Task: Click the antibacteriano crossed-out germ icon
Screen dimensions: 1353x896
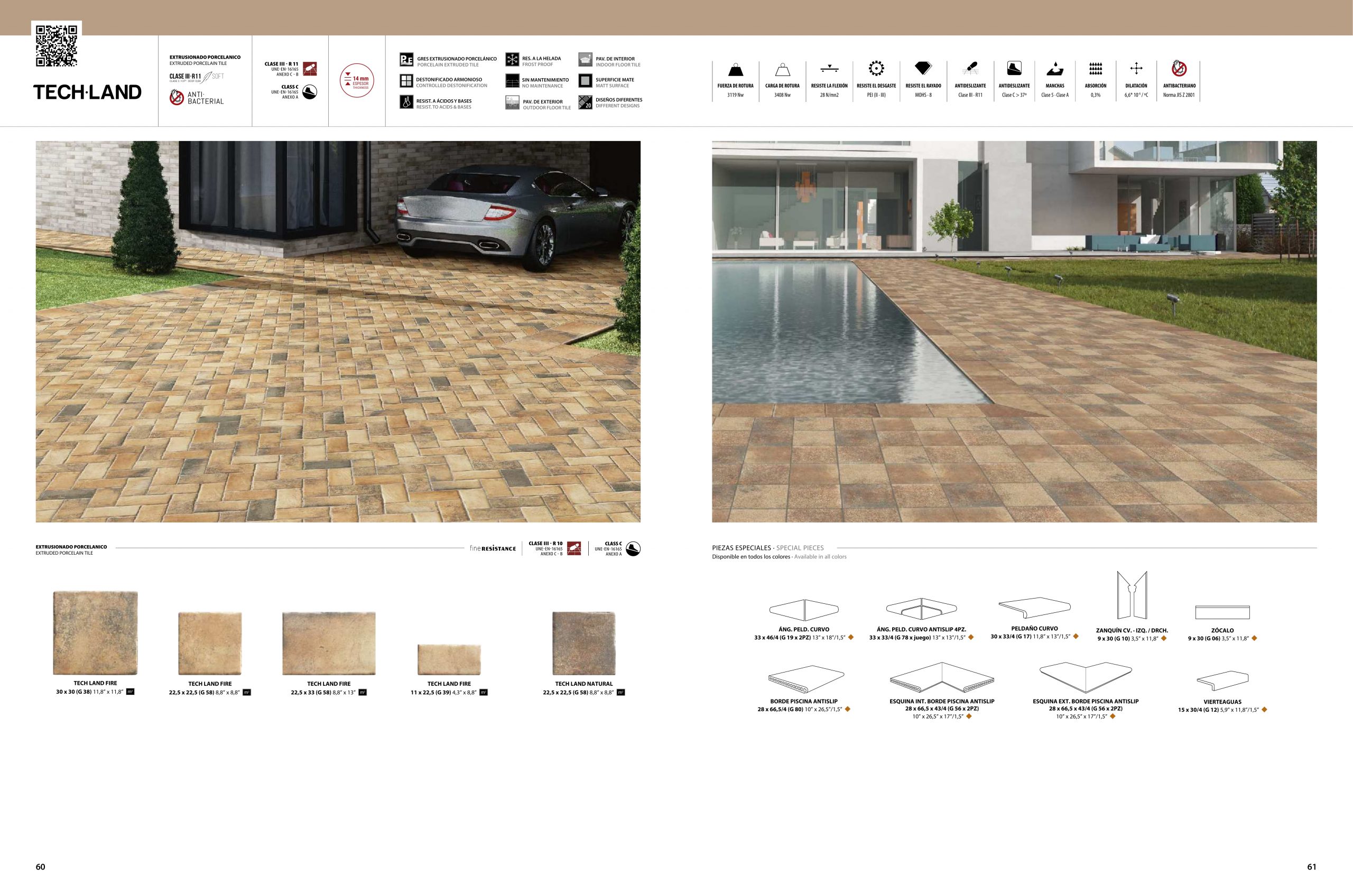Action: click(x=1179, y=69)
